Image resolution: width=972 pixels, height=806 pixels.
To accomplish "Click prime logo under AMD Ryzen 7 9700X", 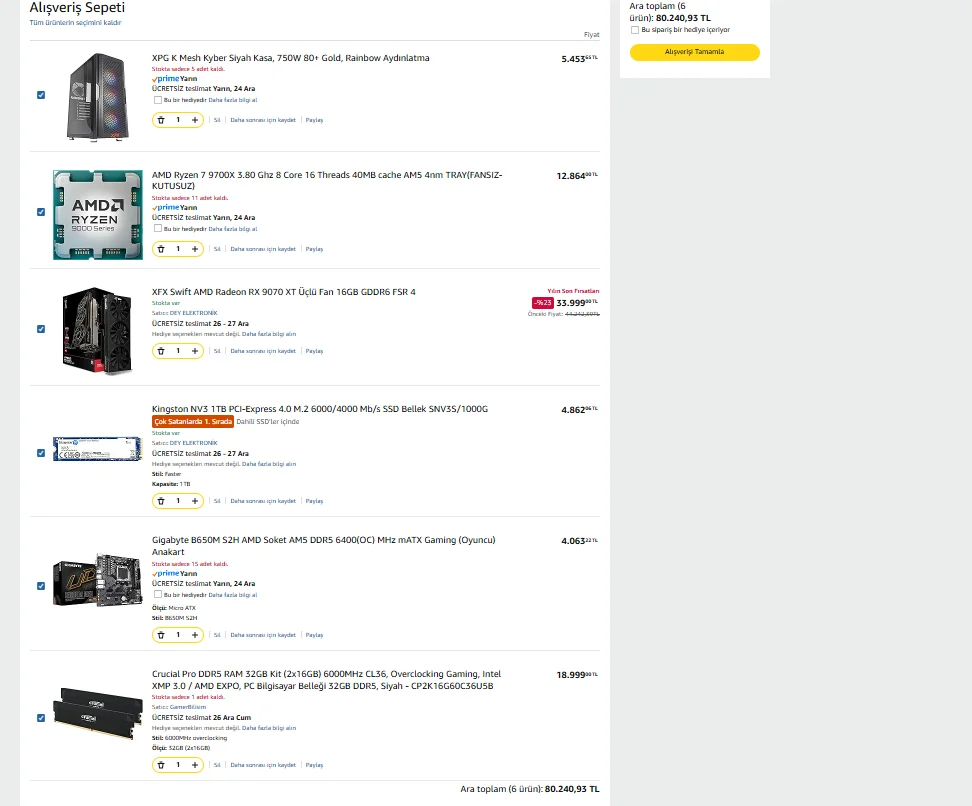I will pyautogui.click(x=166, y=208).
